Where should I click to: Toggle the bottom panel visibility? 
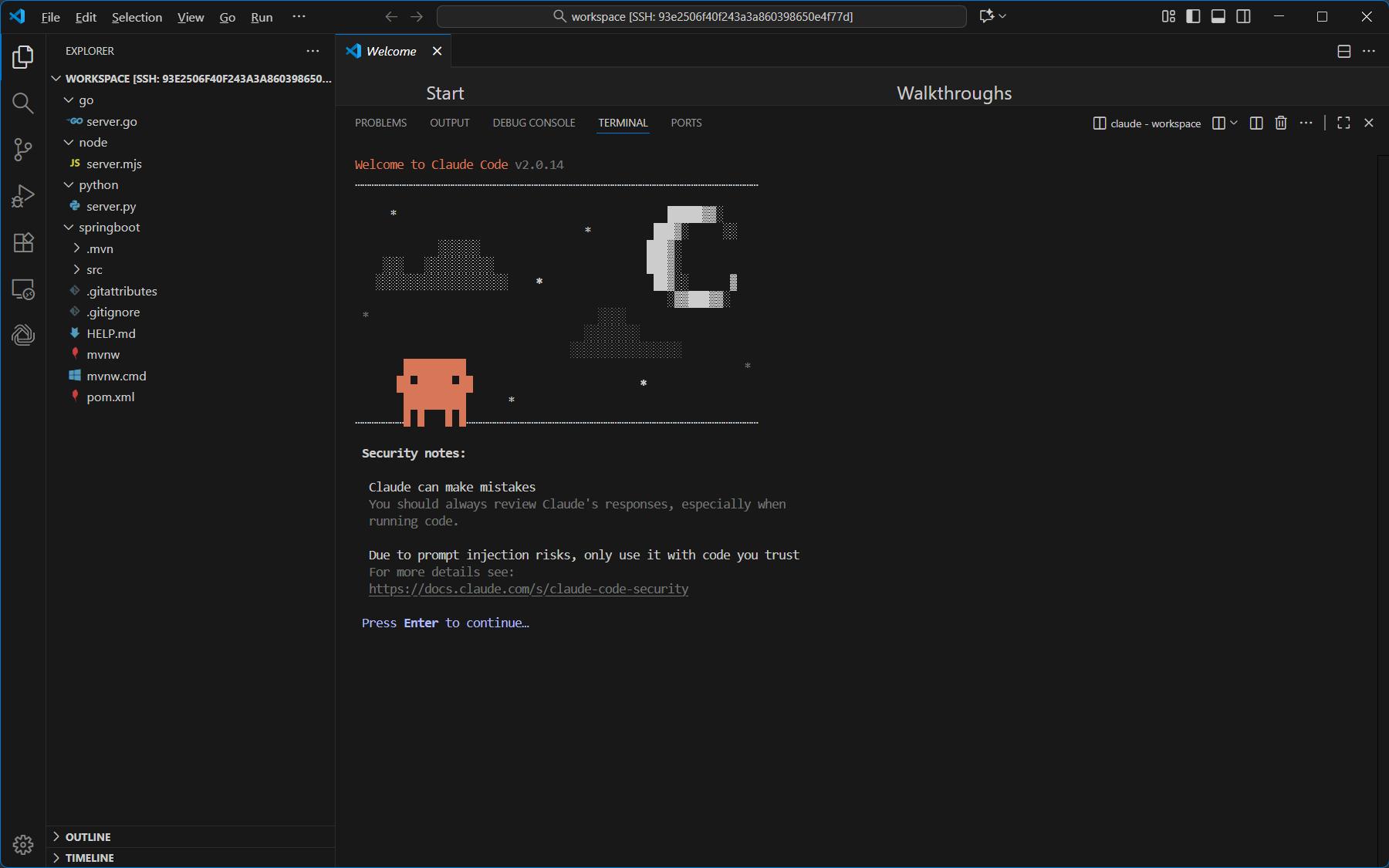coord(1218,16)
